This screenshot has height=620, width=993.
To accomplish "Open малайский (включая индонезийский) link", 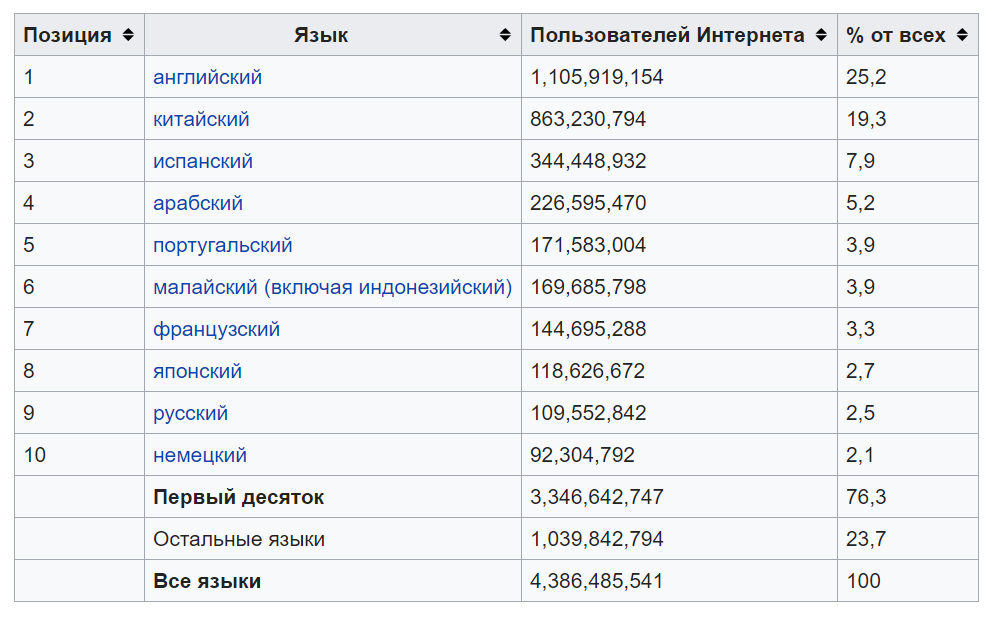I will (x=332, y=287).
